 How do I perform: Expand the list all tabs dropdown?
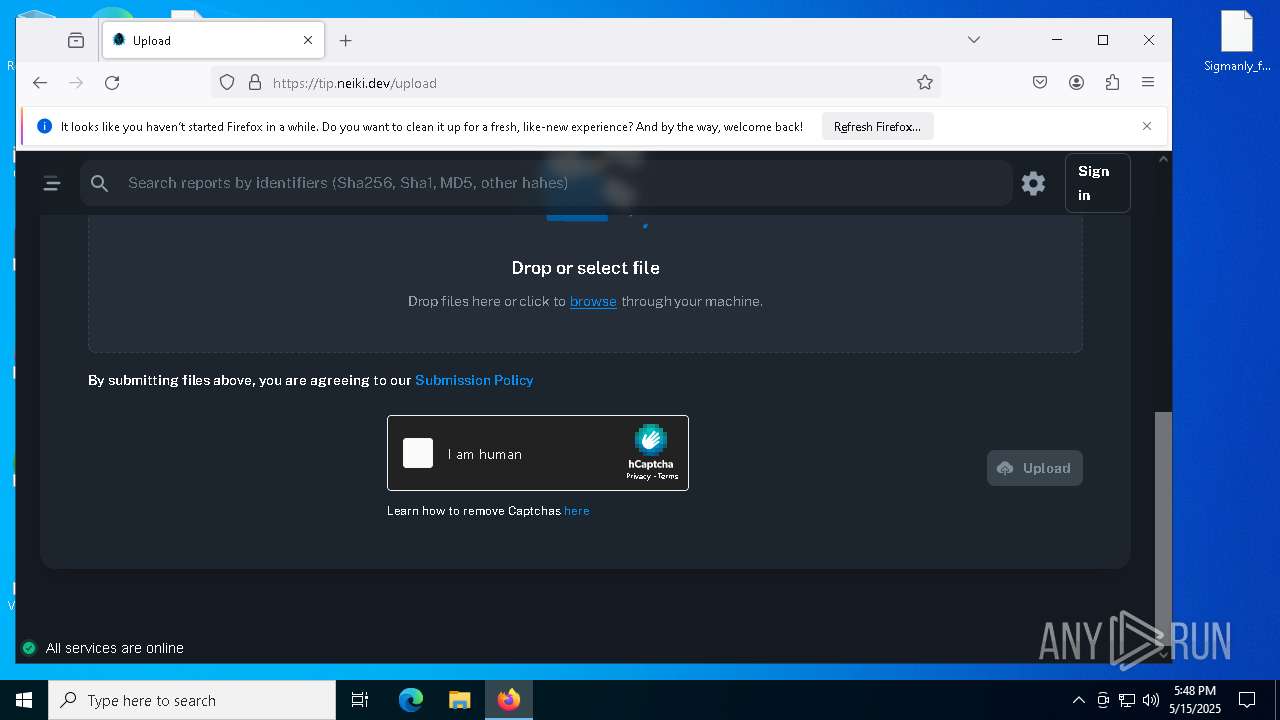tap(974, 40)
